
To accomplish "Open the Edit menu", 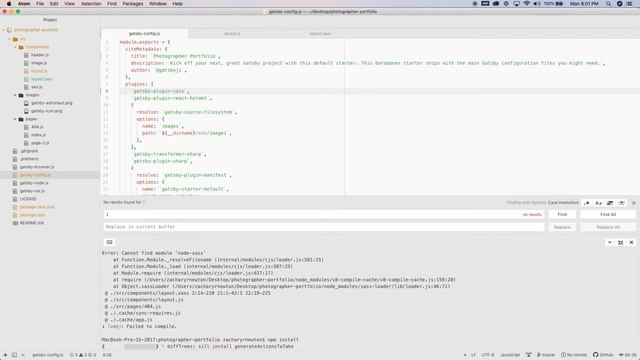I will [x=54, y=4].
